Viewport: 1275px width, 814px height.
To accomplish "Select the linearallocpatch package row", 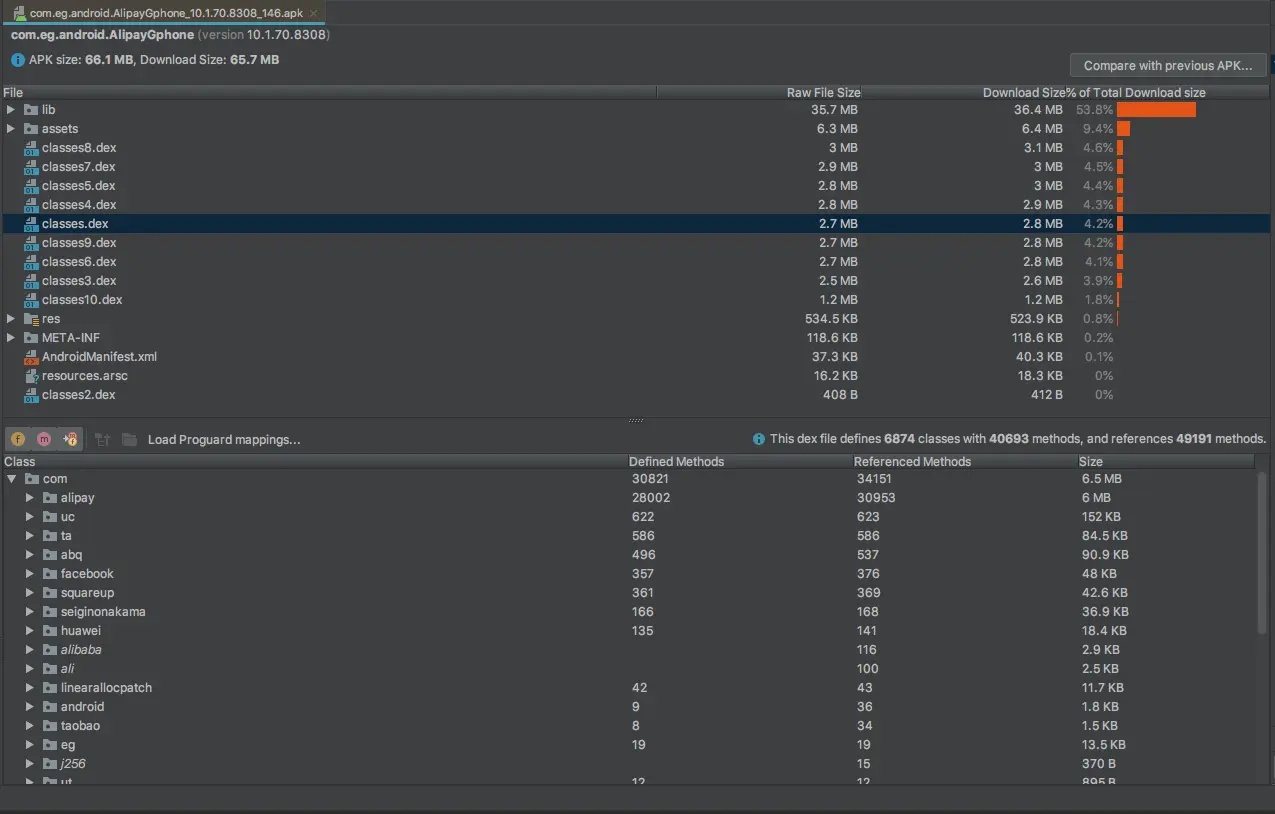I will click(628, 688).
